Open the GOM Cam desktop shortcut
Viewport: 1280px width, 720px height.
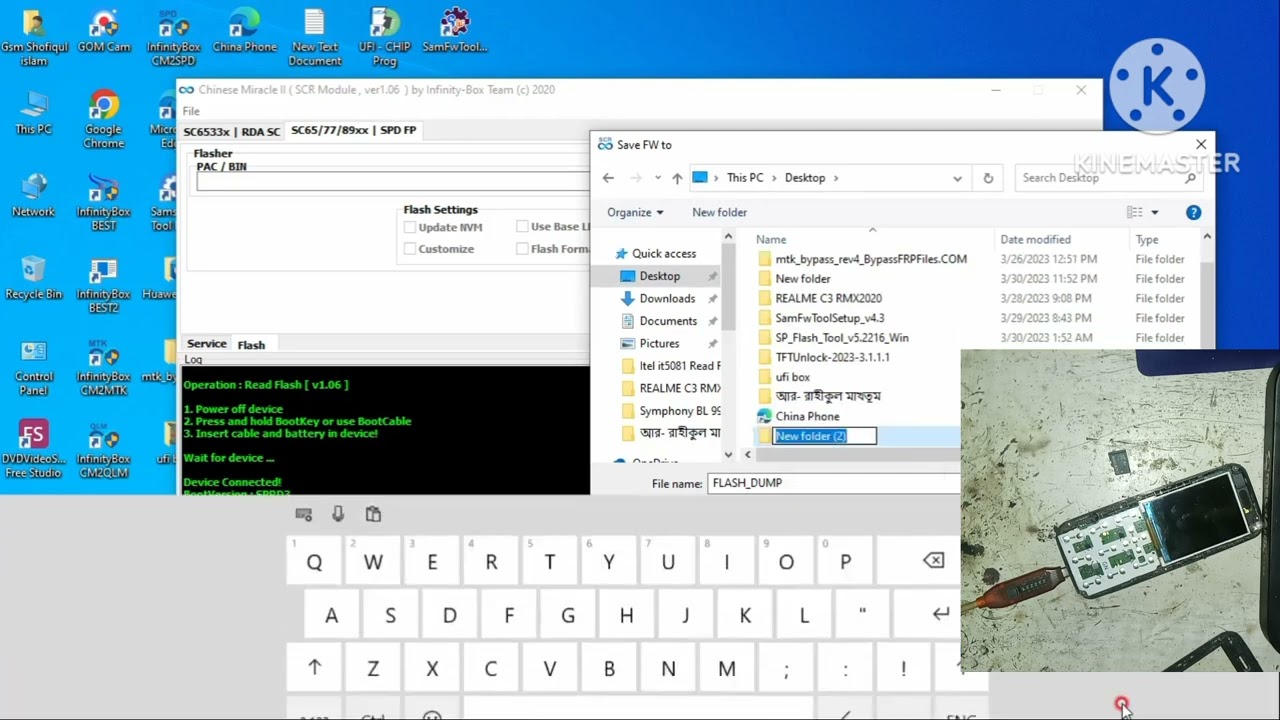click(x=104, y=32)
